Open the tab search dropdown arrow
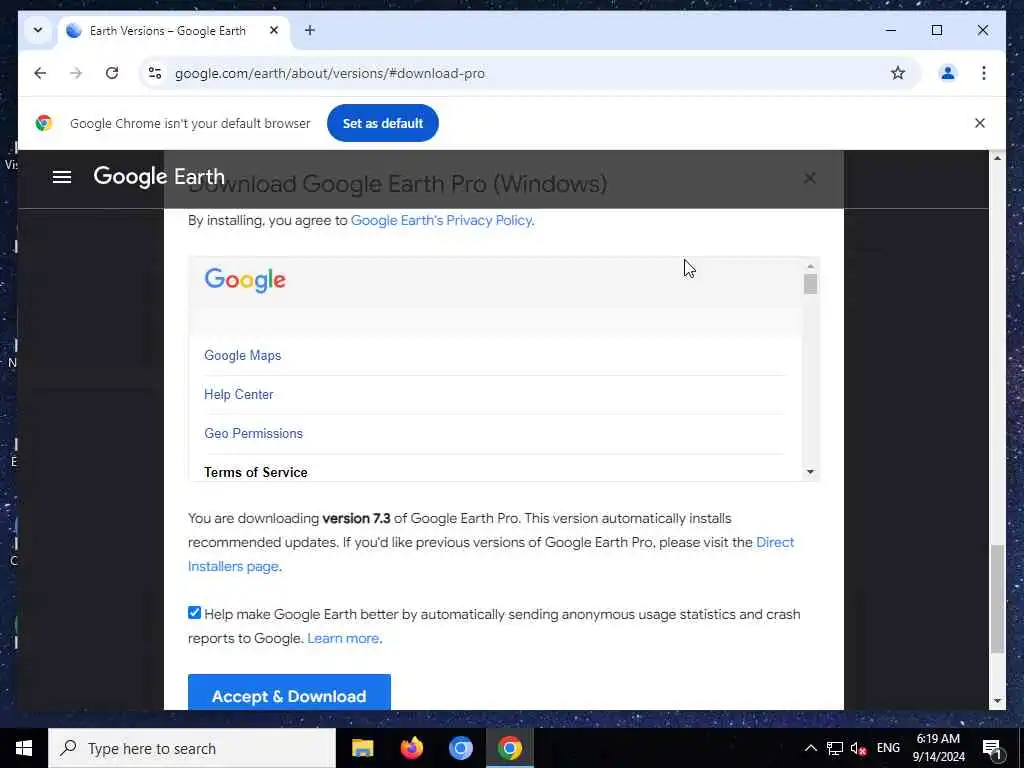This screenshot has height=768, width=1024. [38, 30]
